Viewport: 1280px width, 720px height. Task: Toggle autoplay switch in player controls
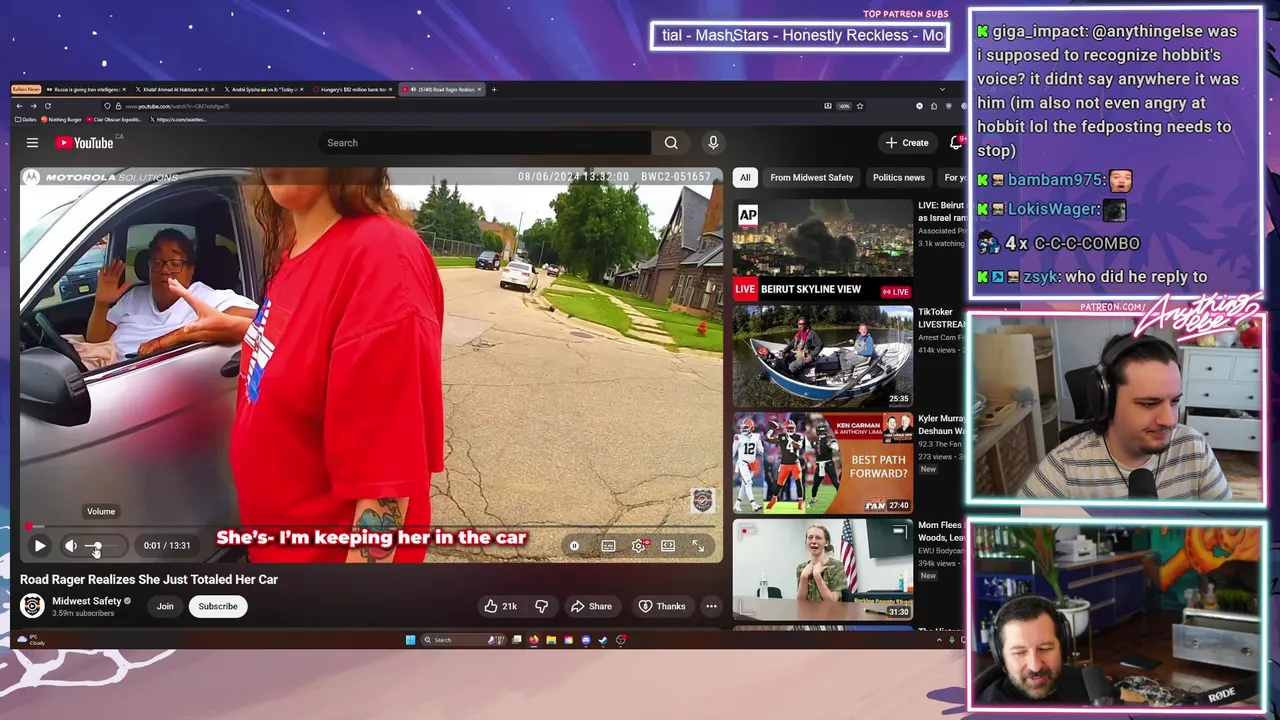tap(574, 546)
